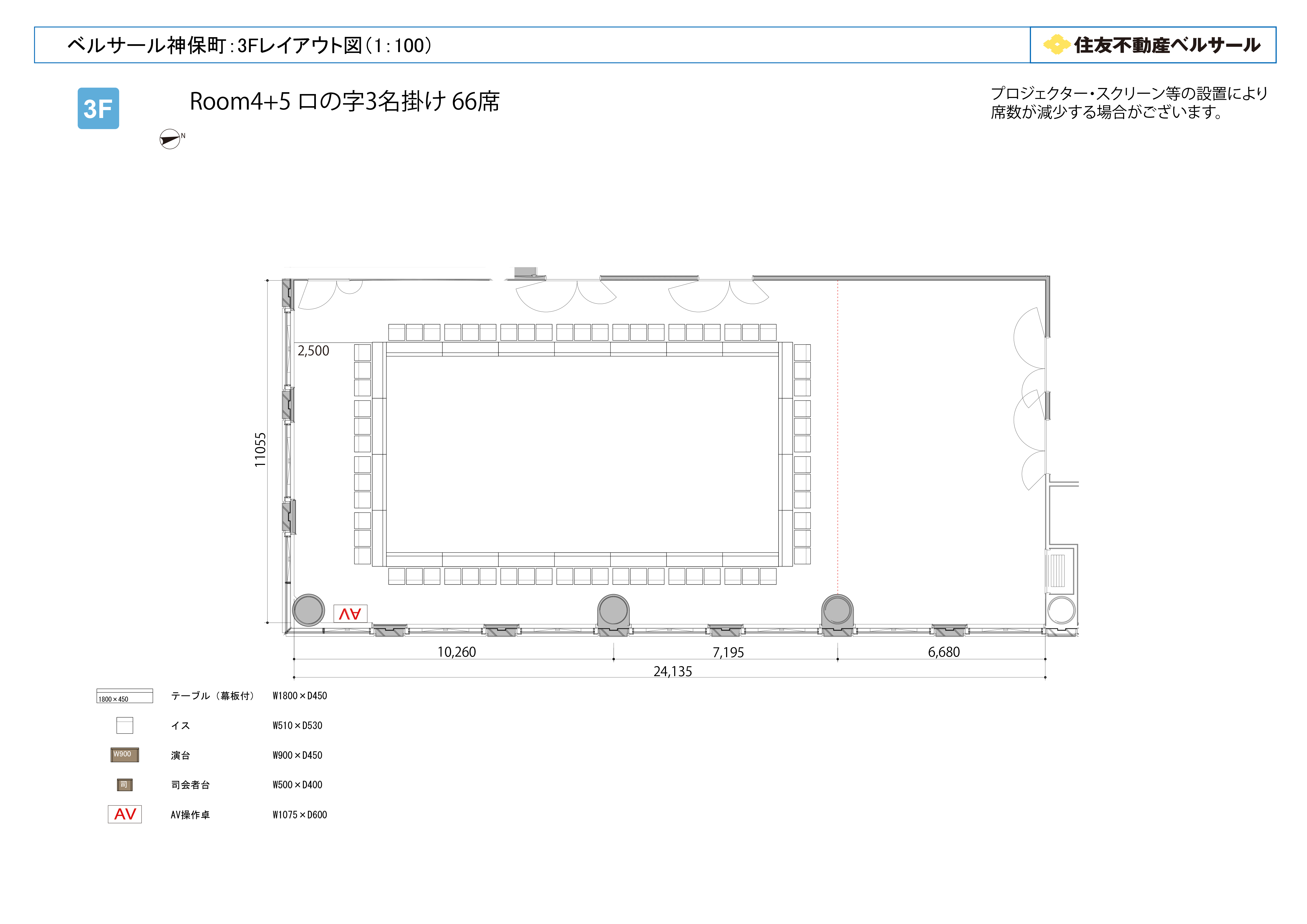The image size is (1307, 924).
Task: Click the 1800×450 table legend icon
Action: point(125,696)
